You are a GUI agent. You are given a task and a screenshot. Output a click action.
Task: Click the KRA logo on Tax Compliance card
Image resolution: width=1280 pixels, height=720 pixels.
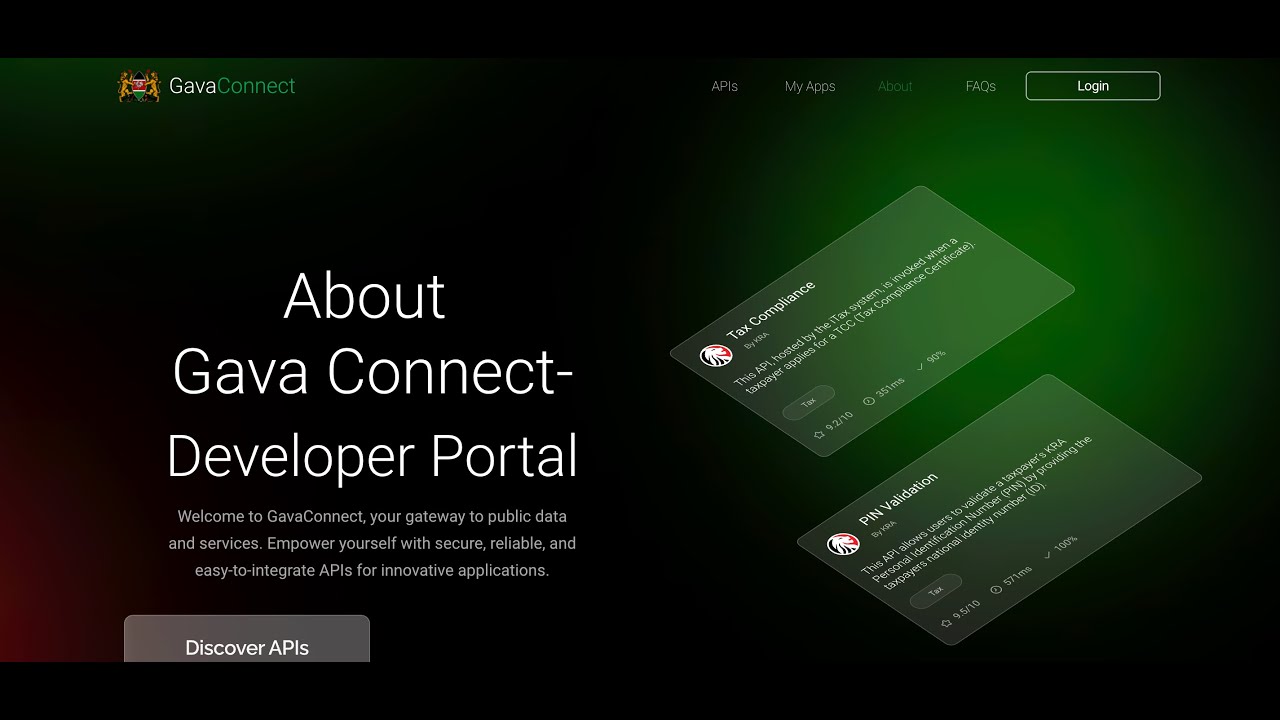pos(716,355)
